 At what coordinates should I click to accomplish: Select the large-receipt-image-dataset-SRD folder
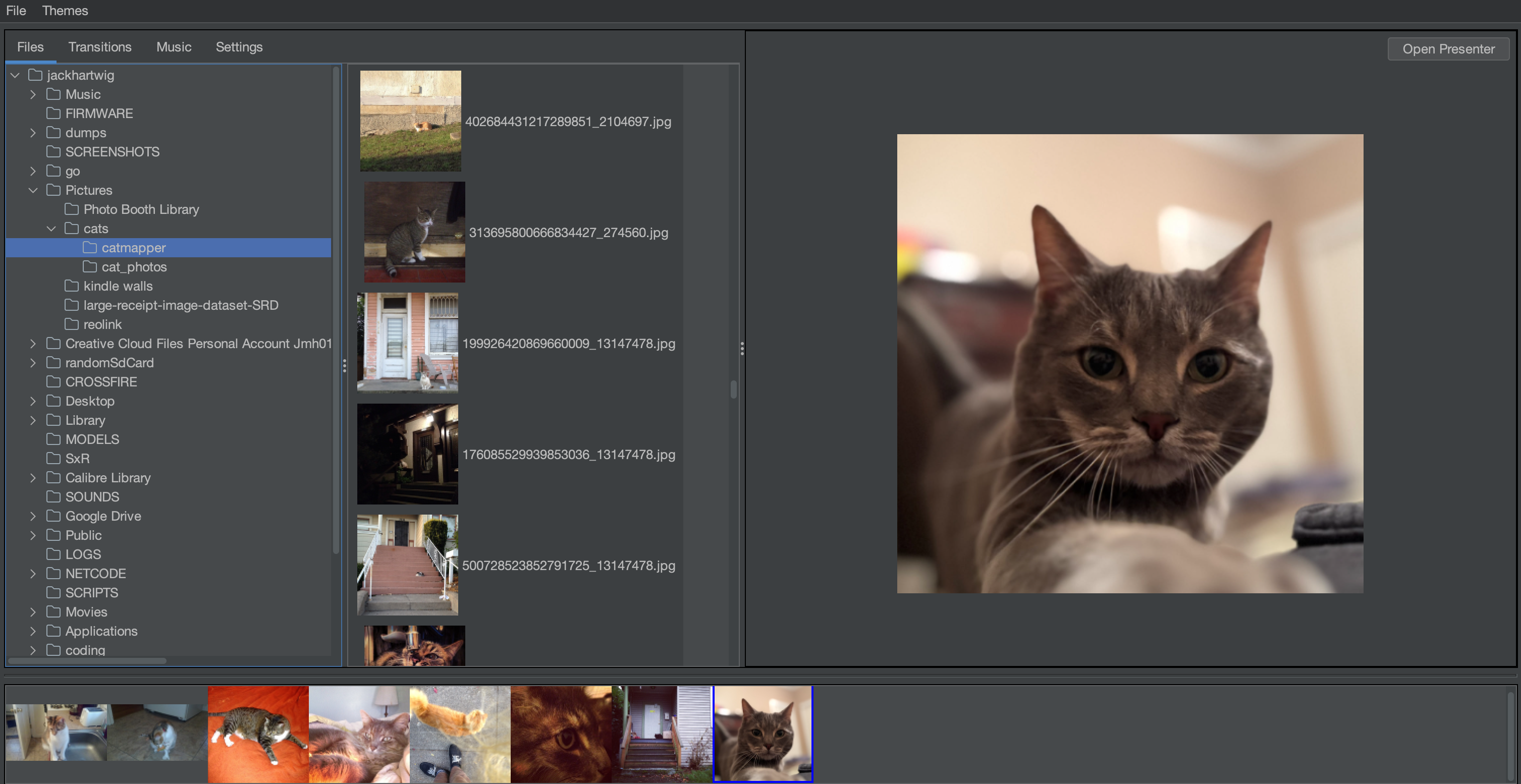click(180, 305)
